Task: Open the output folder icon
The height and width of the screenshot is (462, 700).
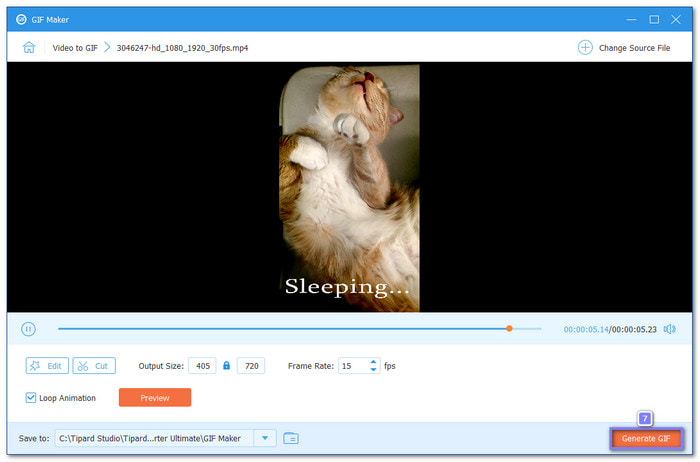Action: point(291,438)
